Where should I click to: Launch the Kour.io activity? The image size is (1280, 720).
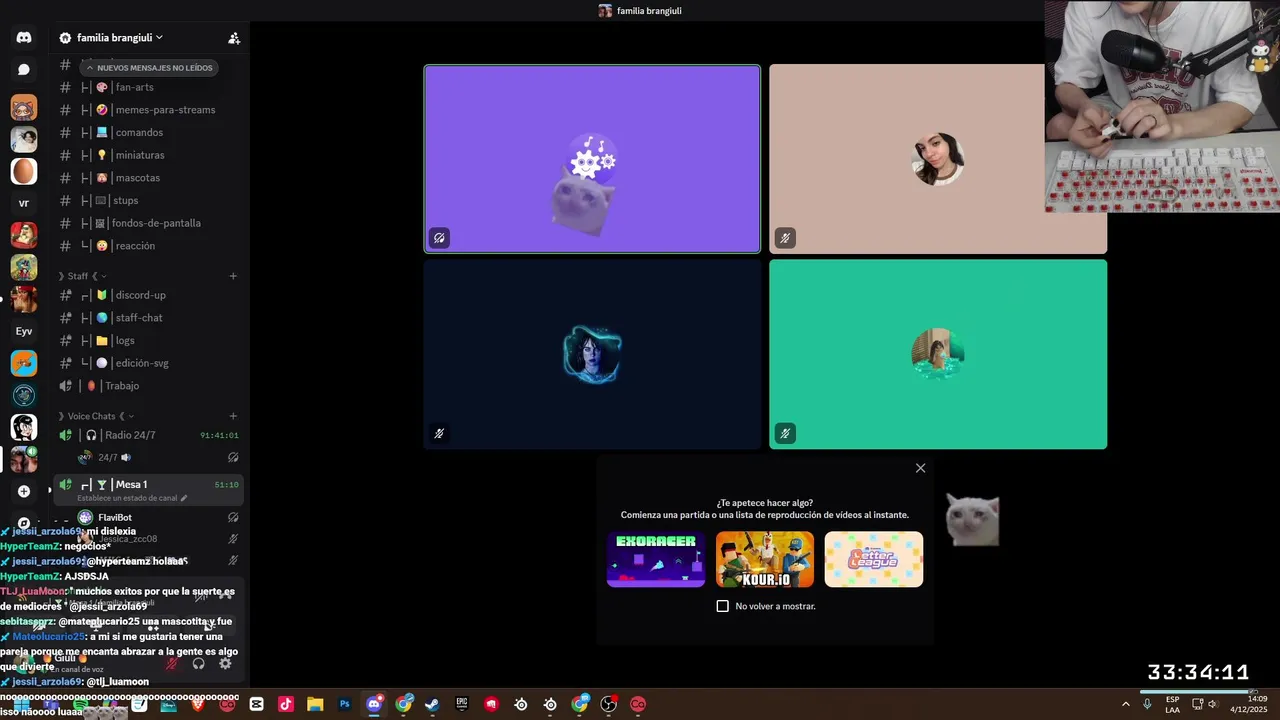coord(765,559)
